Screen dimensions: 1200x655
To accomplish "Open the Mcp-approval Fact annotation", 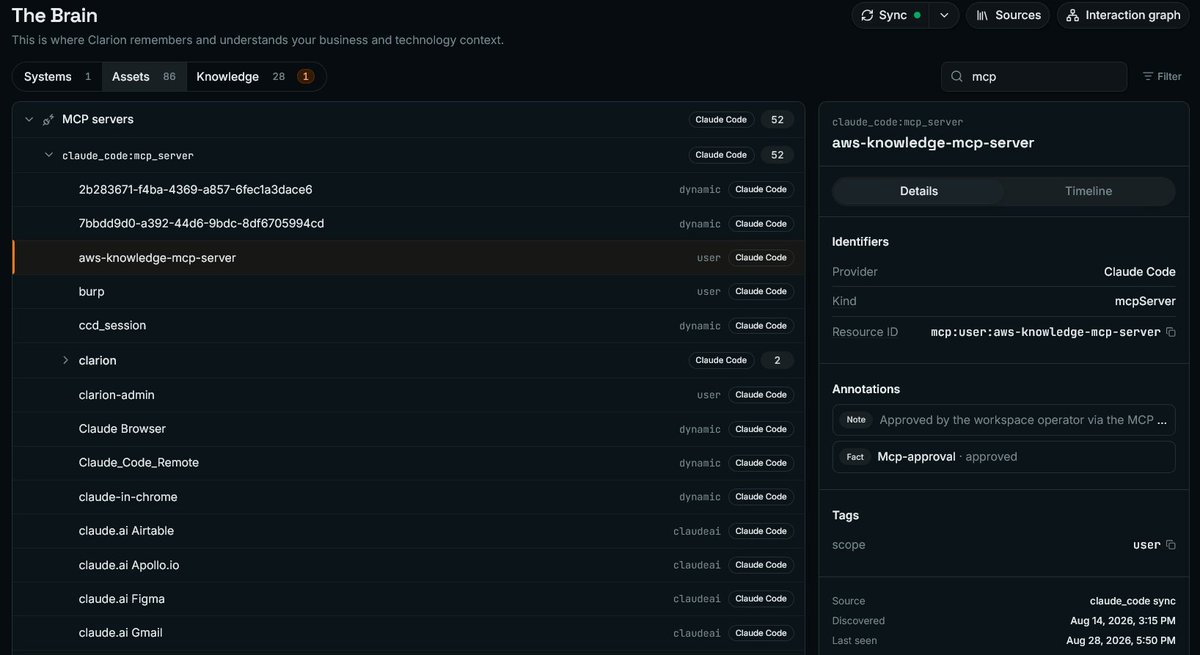I will point(1003,457).
